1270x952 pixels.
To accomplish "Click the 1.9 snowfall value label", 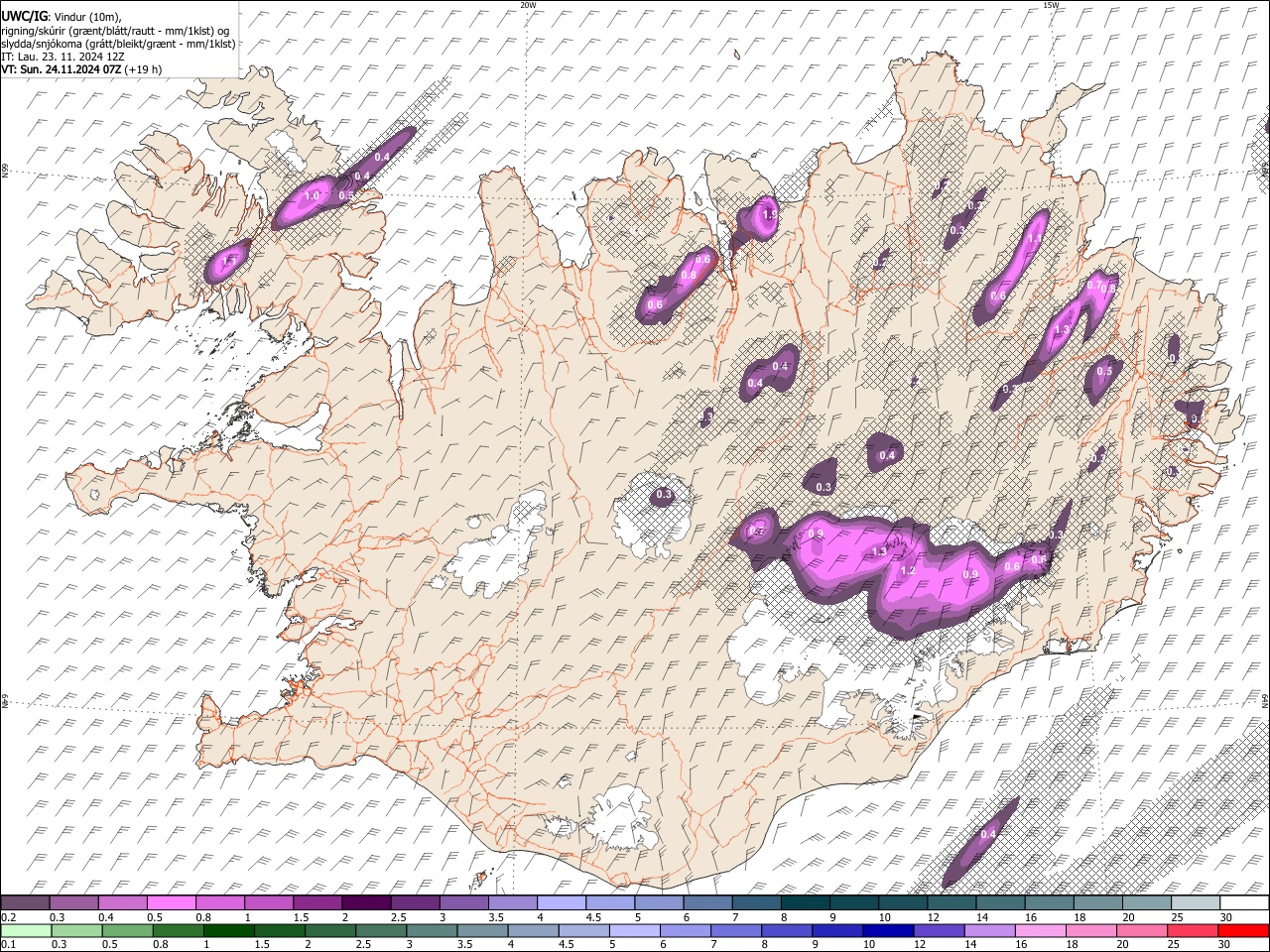I will coord(769,214).
